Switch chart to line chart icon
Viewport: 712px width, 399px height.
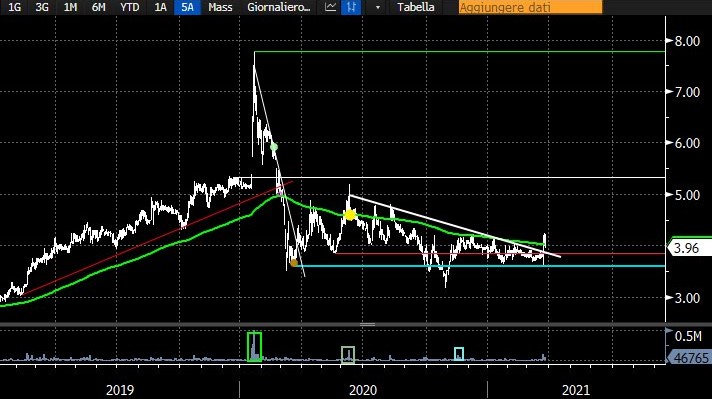point(331,7)
